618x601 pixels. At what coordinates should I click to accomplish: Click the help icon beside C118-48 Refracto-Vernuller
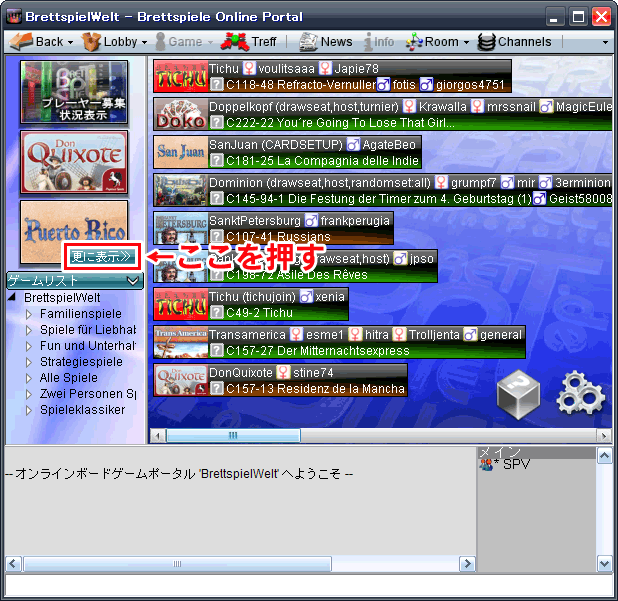[x=216, y=84]
